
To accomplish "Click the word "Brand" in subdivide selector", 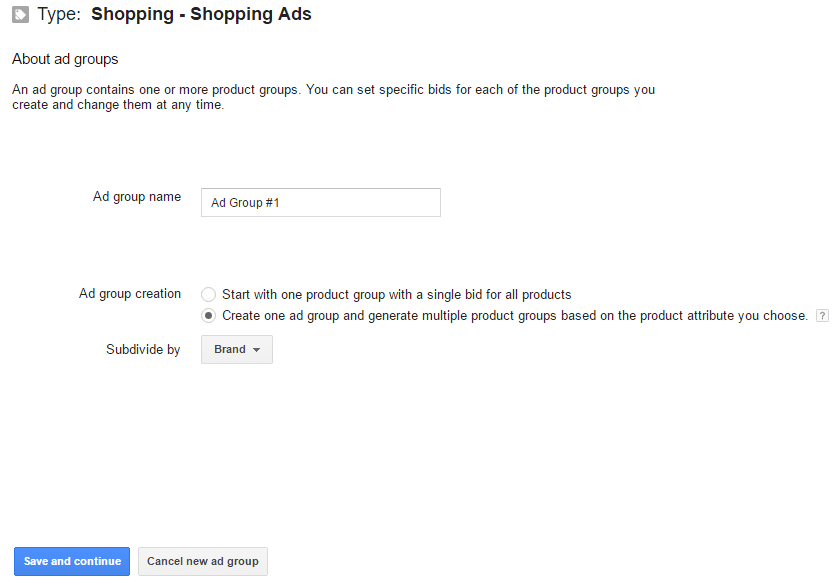I will 230,349.
